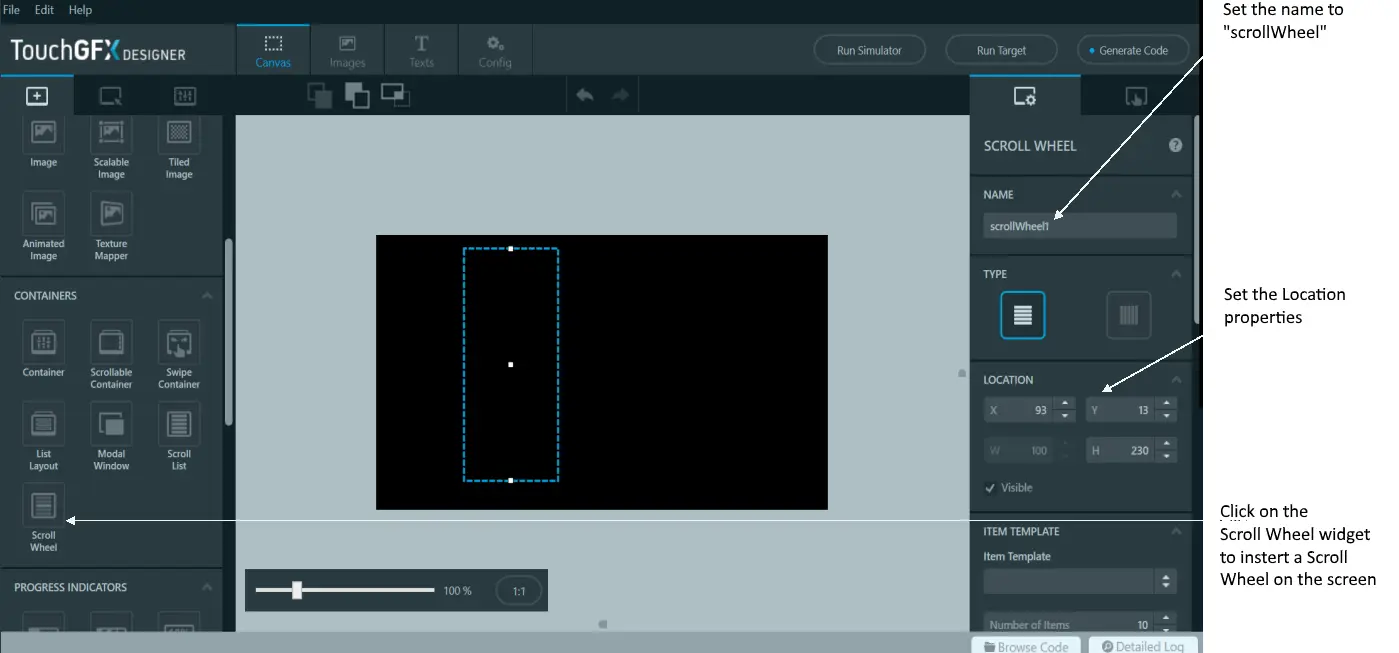Click the Run Target button

(x=1001, y=50)
